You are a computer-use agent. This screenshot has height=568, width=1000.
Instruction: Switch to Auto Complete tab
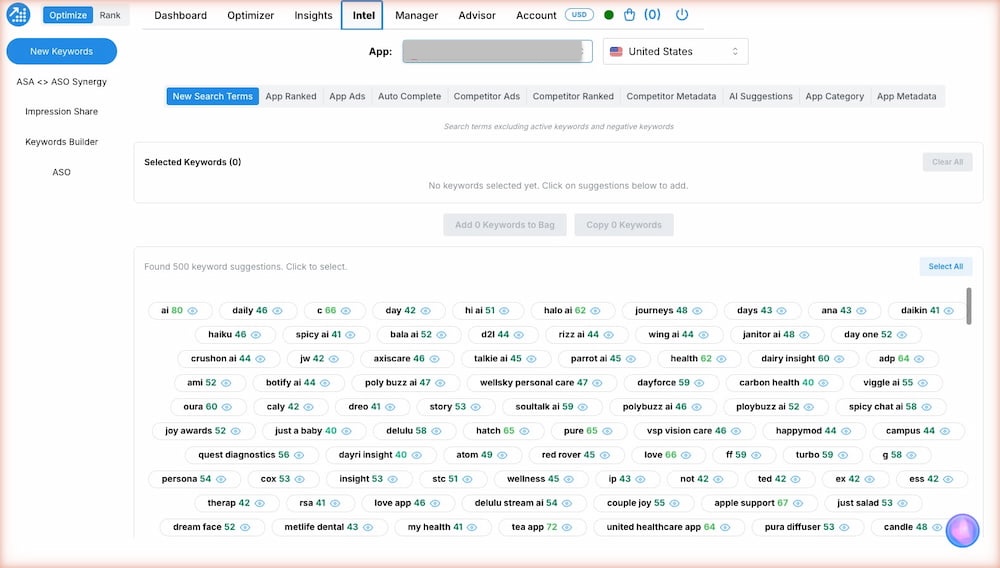(x=409, y=96)
